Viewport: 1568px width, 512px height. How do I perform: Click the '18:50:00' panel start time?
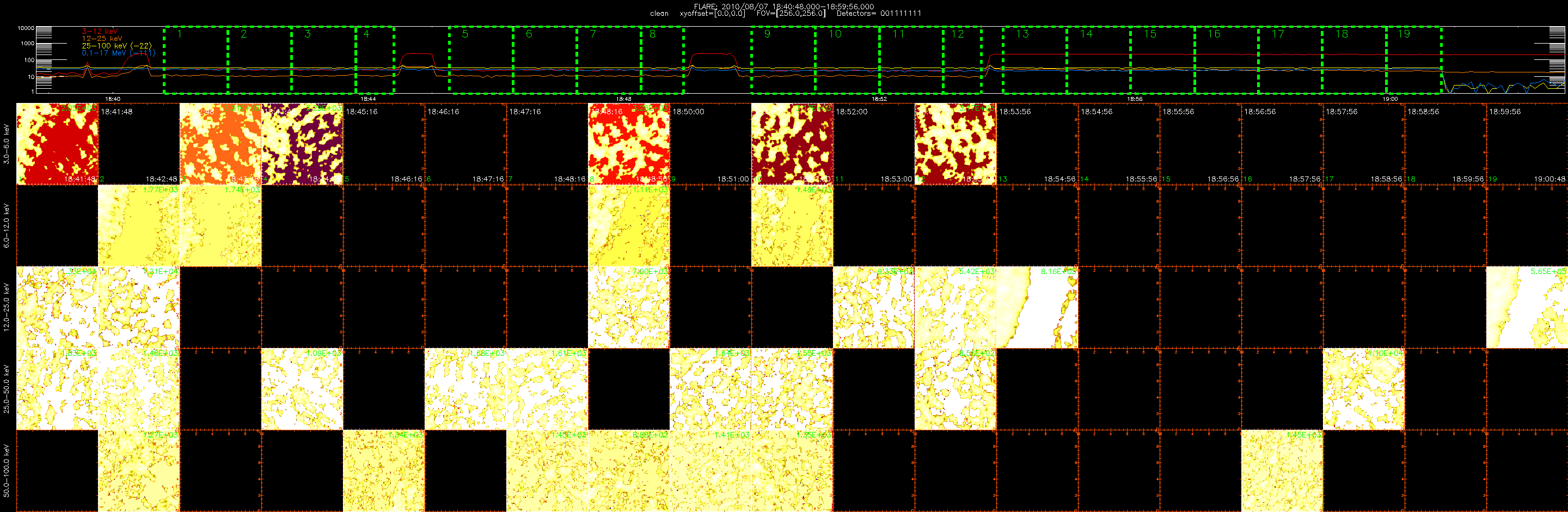pyautogui.click(x=688, y=112)
